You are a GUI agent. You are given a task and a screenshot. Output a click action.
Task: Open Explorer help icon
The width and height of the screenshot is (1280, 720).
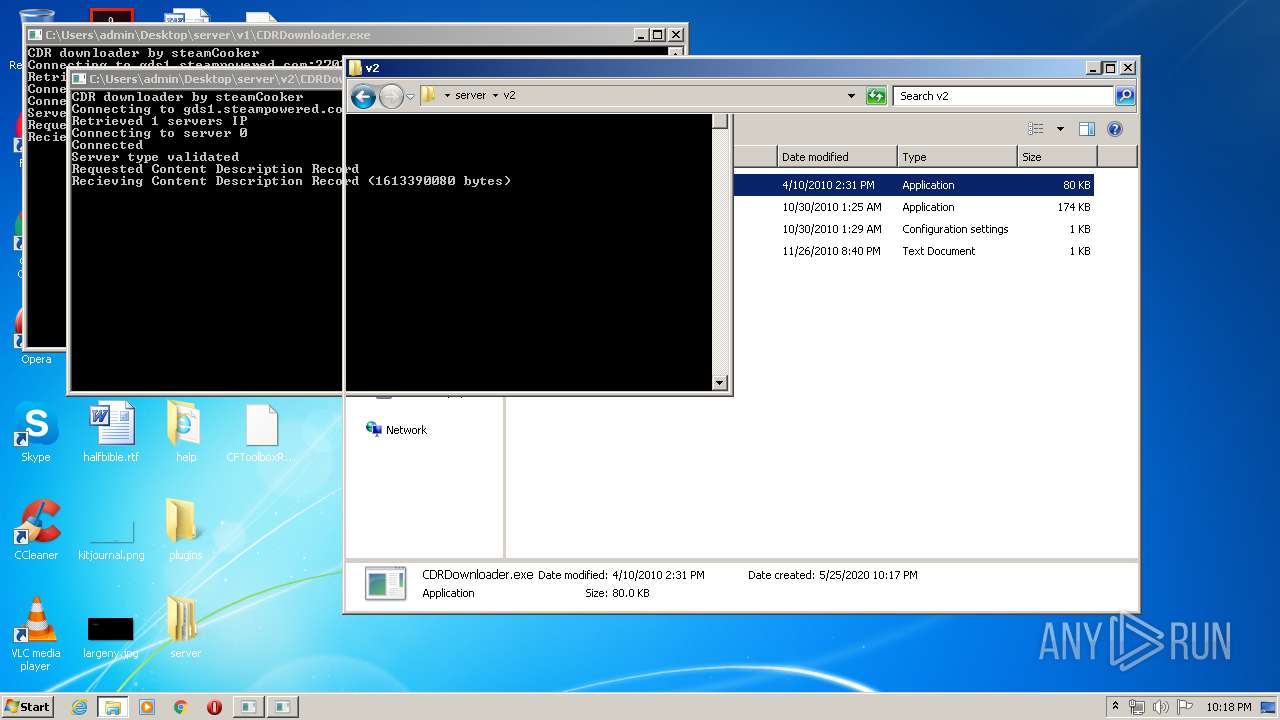[1115, 129]
